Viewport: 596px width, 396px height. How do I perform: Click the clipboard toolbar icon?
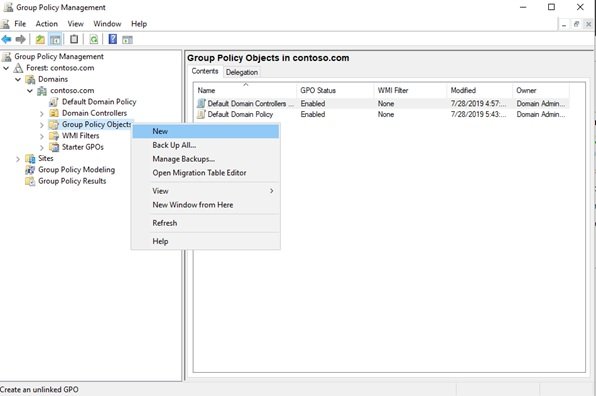(74, 39)
